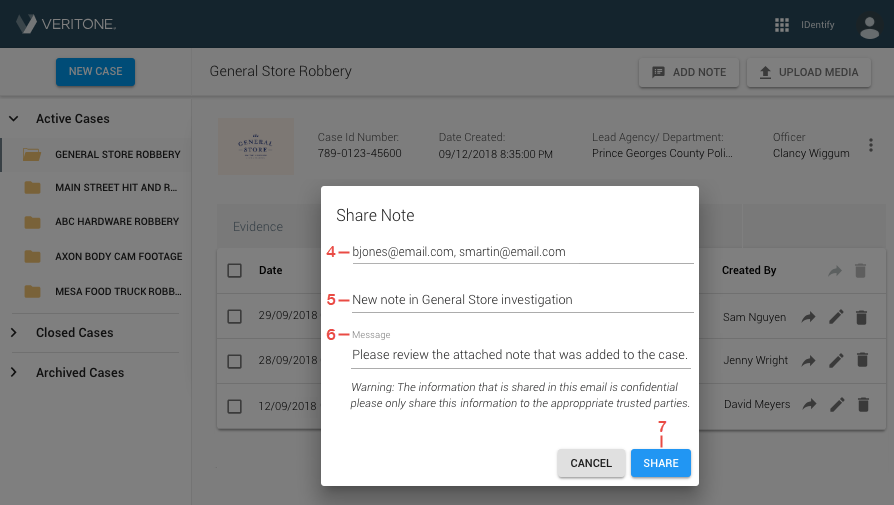
Task: Tick the checkbox for the 29/09/2018 note
Action: pos(234,316)
